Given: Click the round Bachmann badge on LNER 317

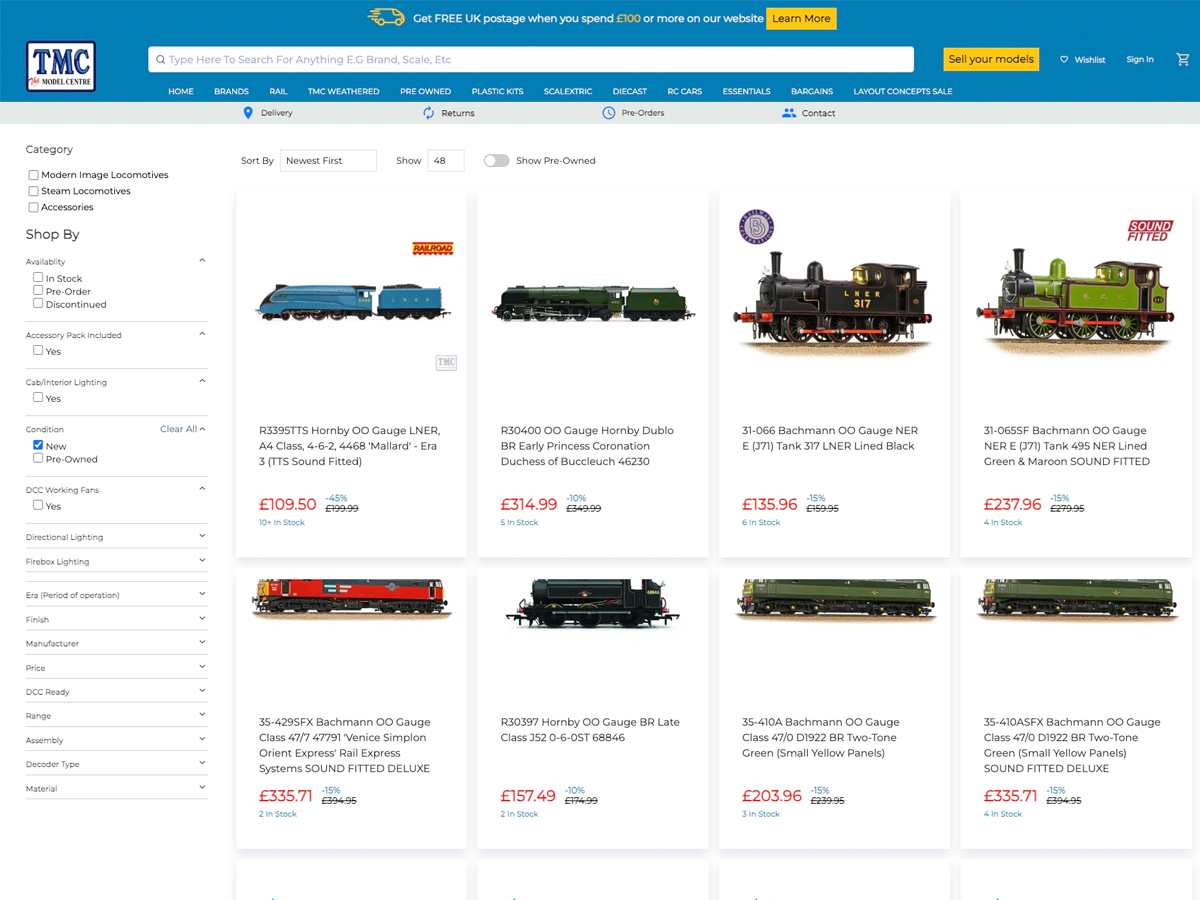Looking at the screenshot, I should [x=756, y=227].
